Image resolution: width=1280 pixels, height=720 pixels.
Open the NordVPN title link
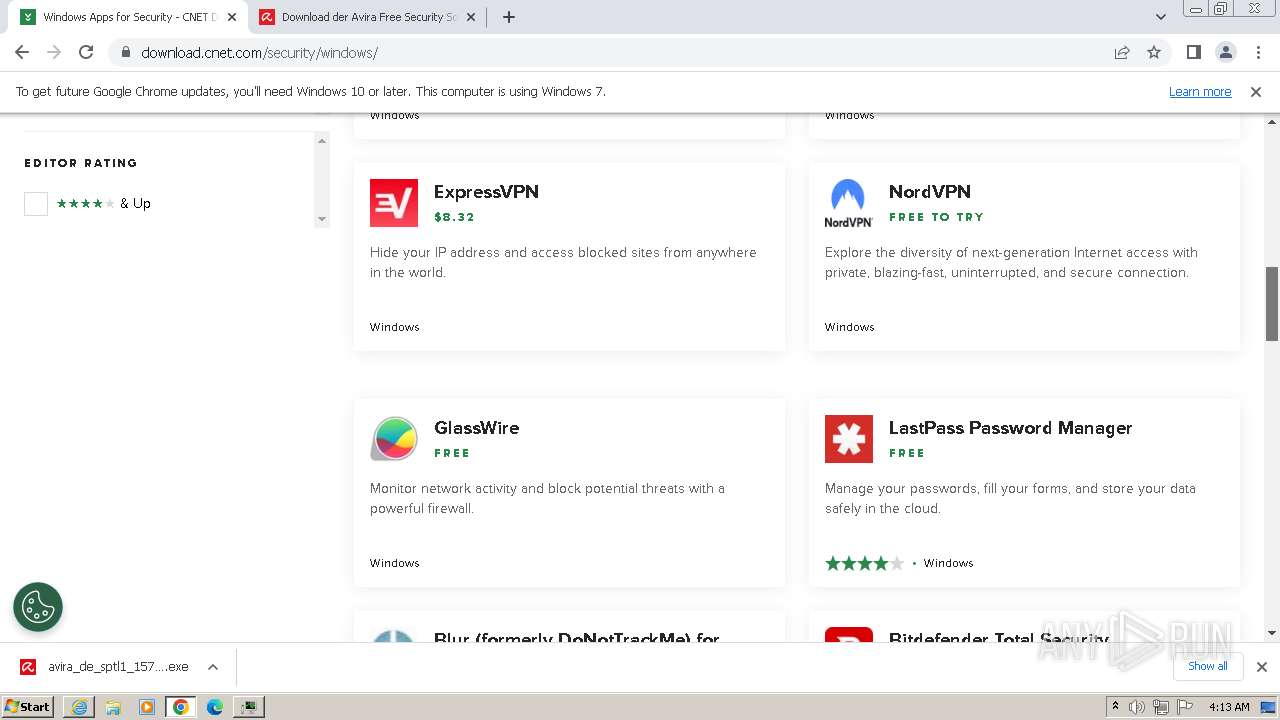pos(930,192)
